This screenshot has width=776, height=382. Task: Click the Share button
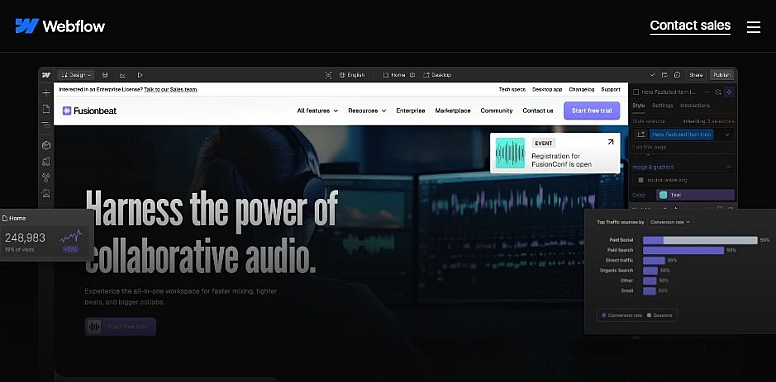696,75
